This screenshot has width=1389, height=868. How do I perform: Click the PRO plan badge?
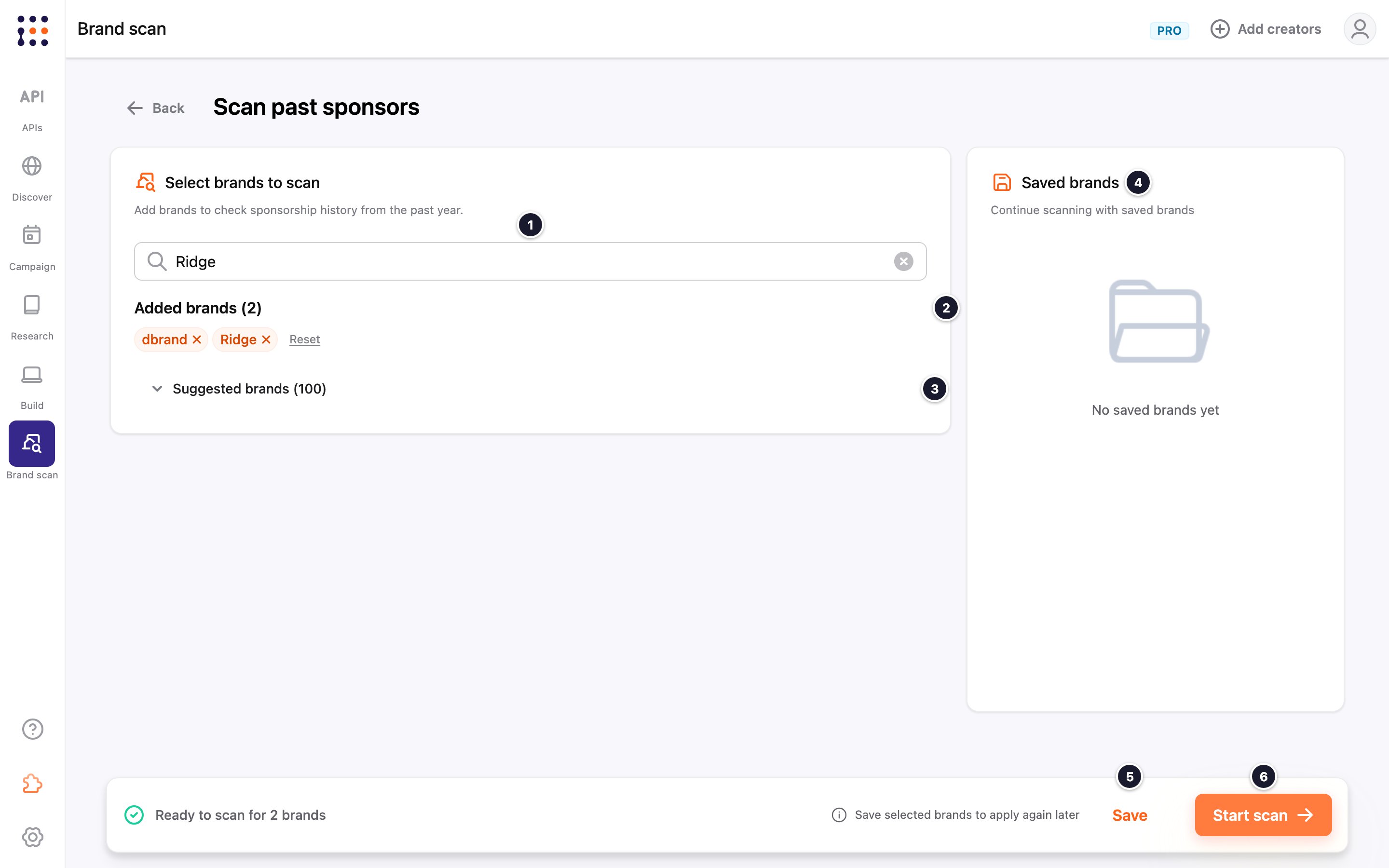point(1169,30)
